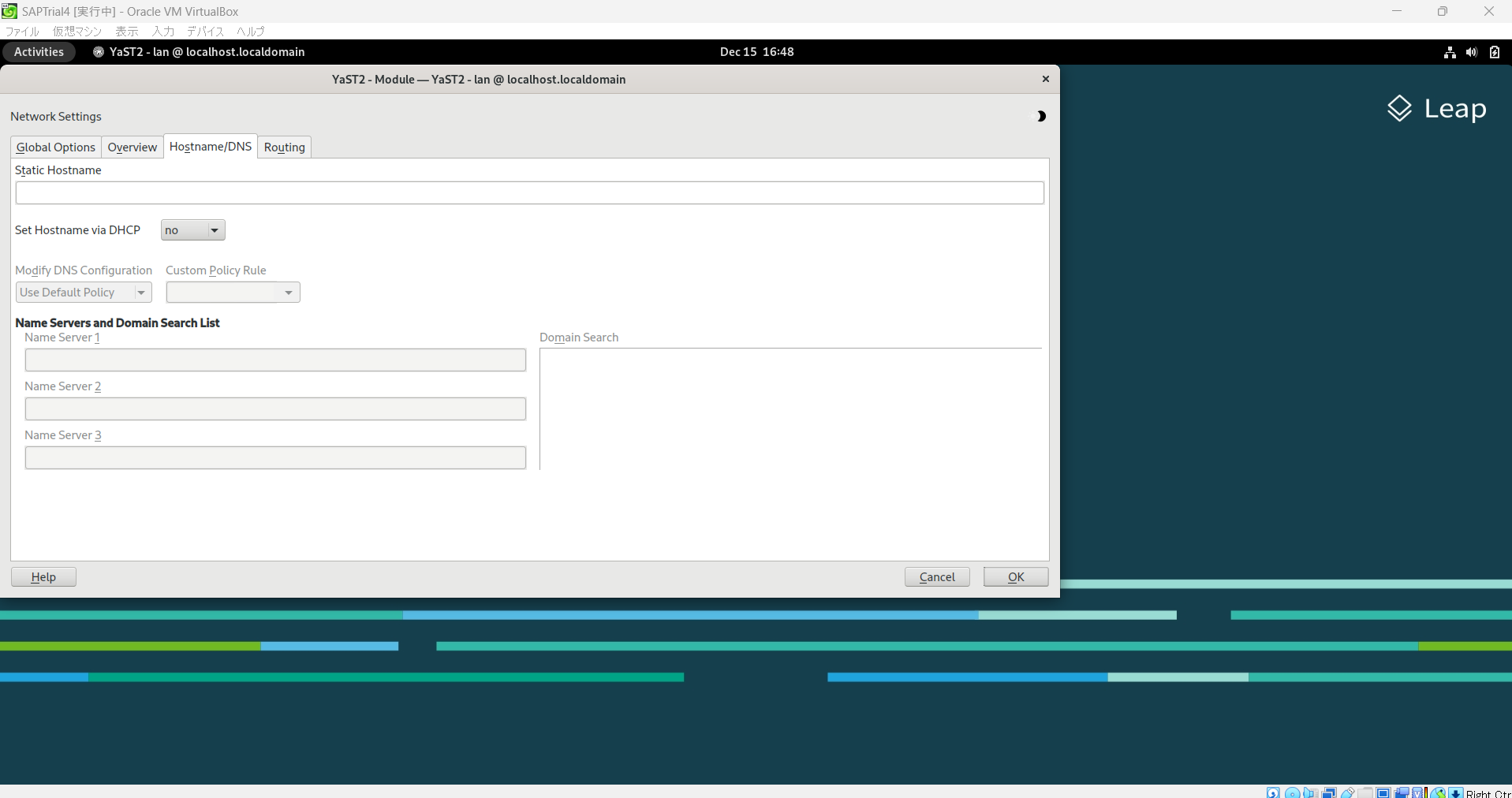Viewport: 1512px width, 798px height.
Task: Open the Custom Policy Rule combo box
Action: coord(233,293)
